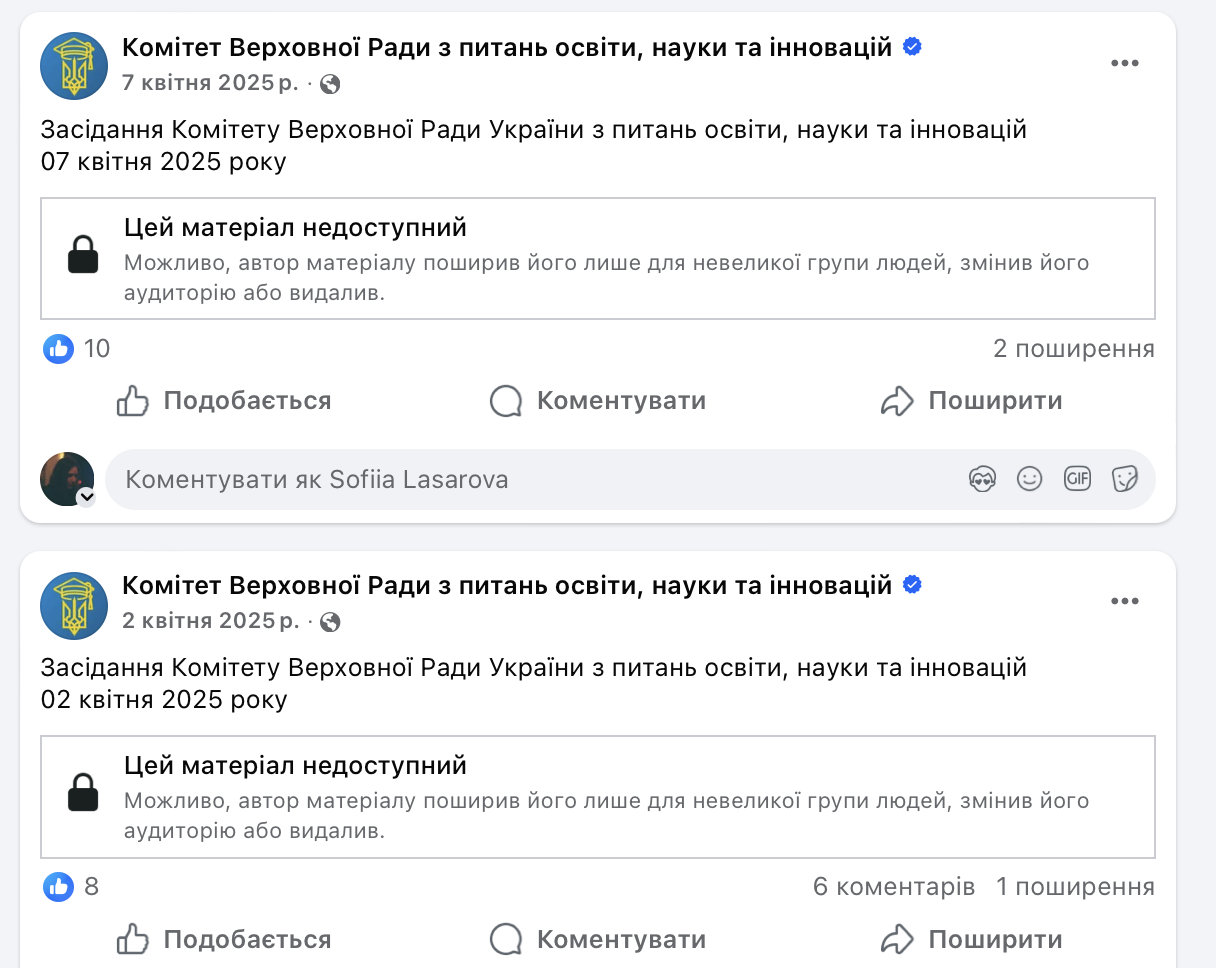1216x968 pixels.
Task: Open options menu on 7 квітня post
Action: coord(1125,63)
